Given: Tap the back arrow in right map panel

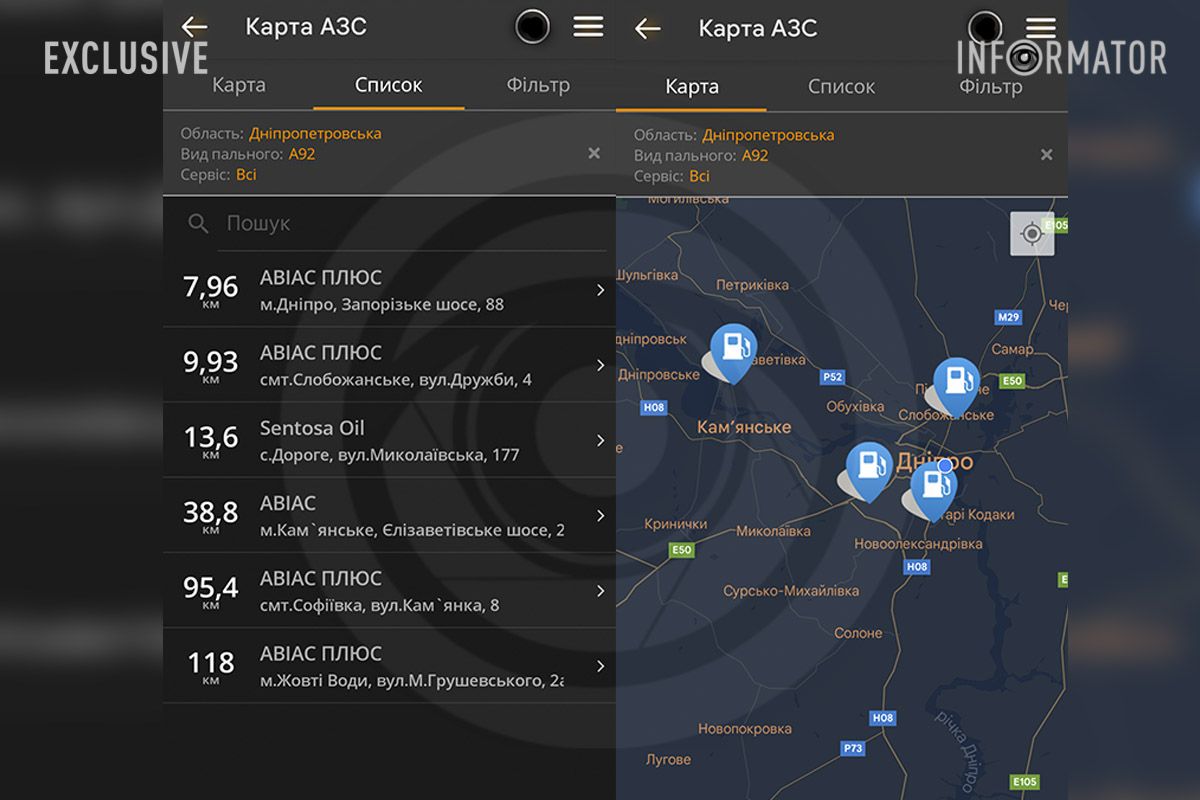Looking at the screenshot, I should (647, 28).
